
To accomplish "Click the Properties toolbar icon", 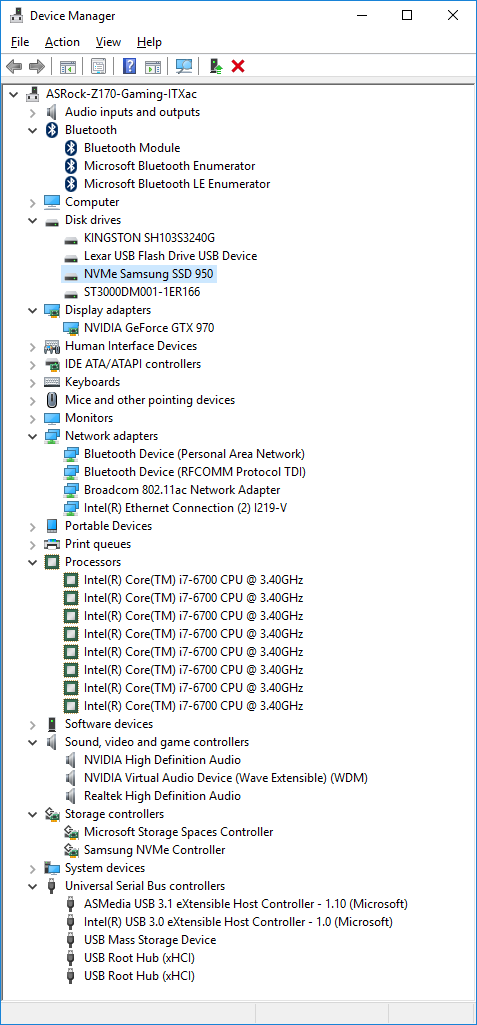I will click(x=99, y=66).
